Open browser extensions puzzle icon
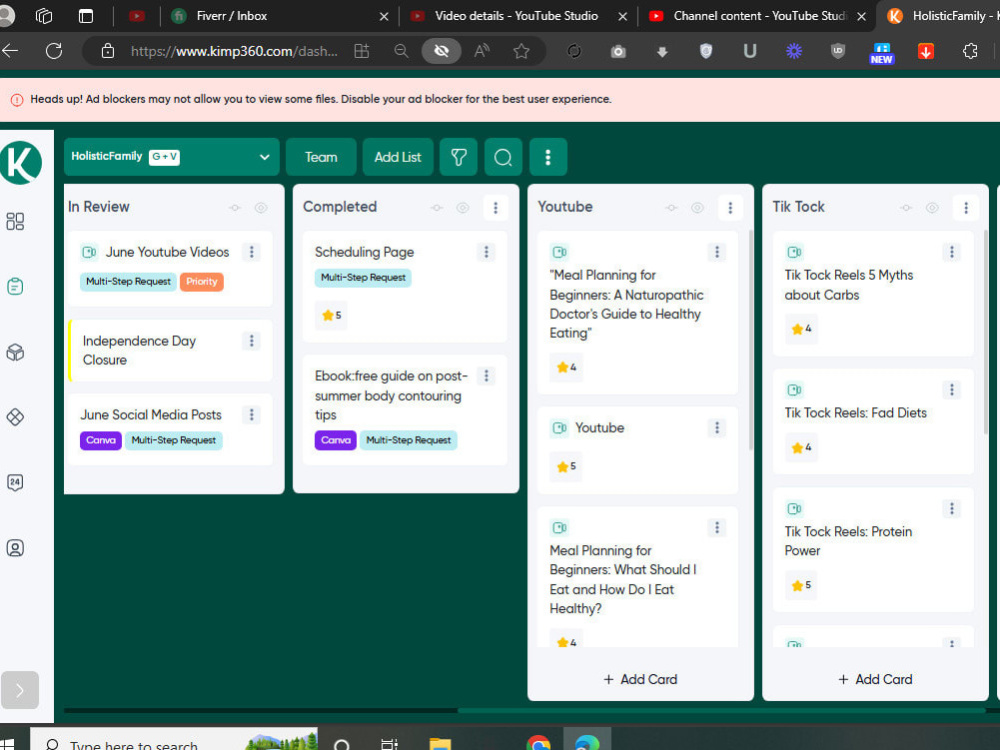 [x=970, y=51]
